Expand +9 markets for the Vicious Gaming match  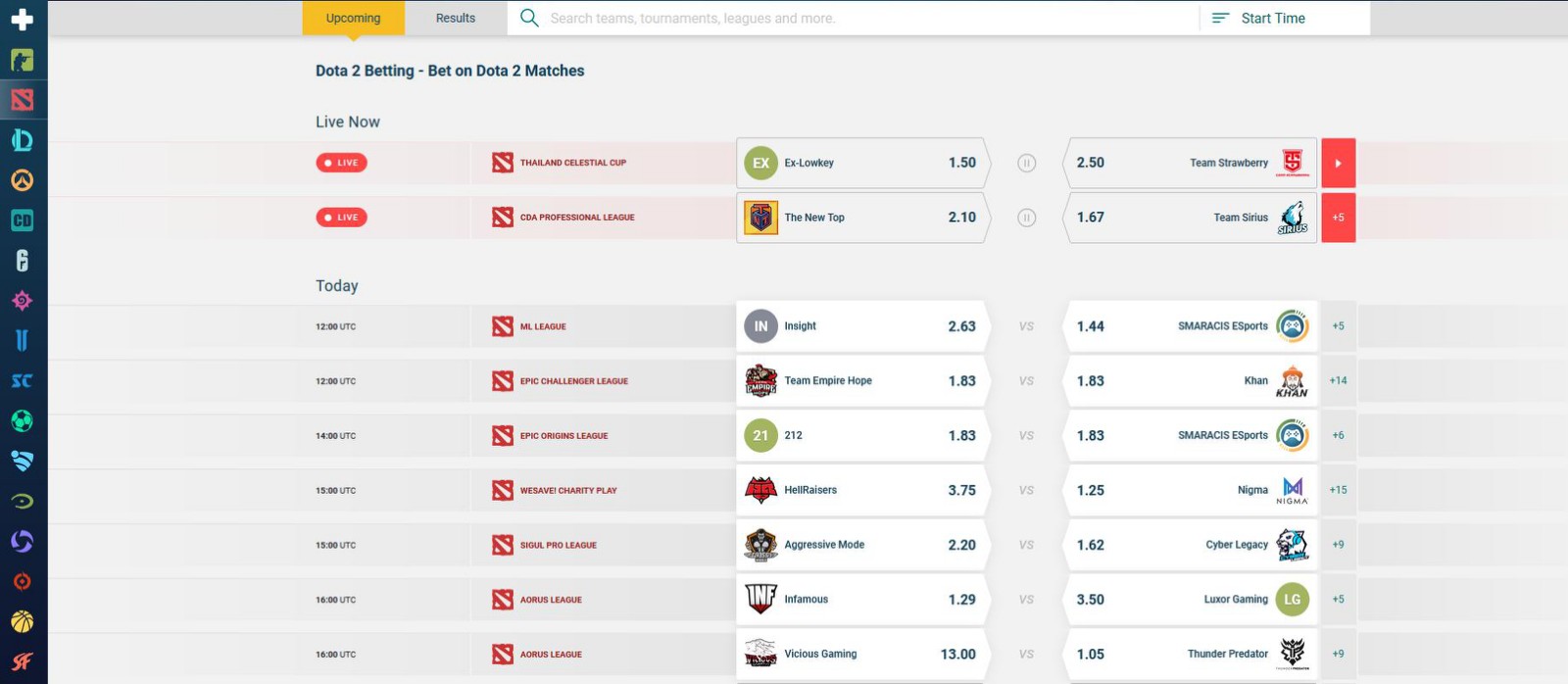pos(1339,654)
